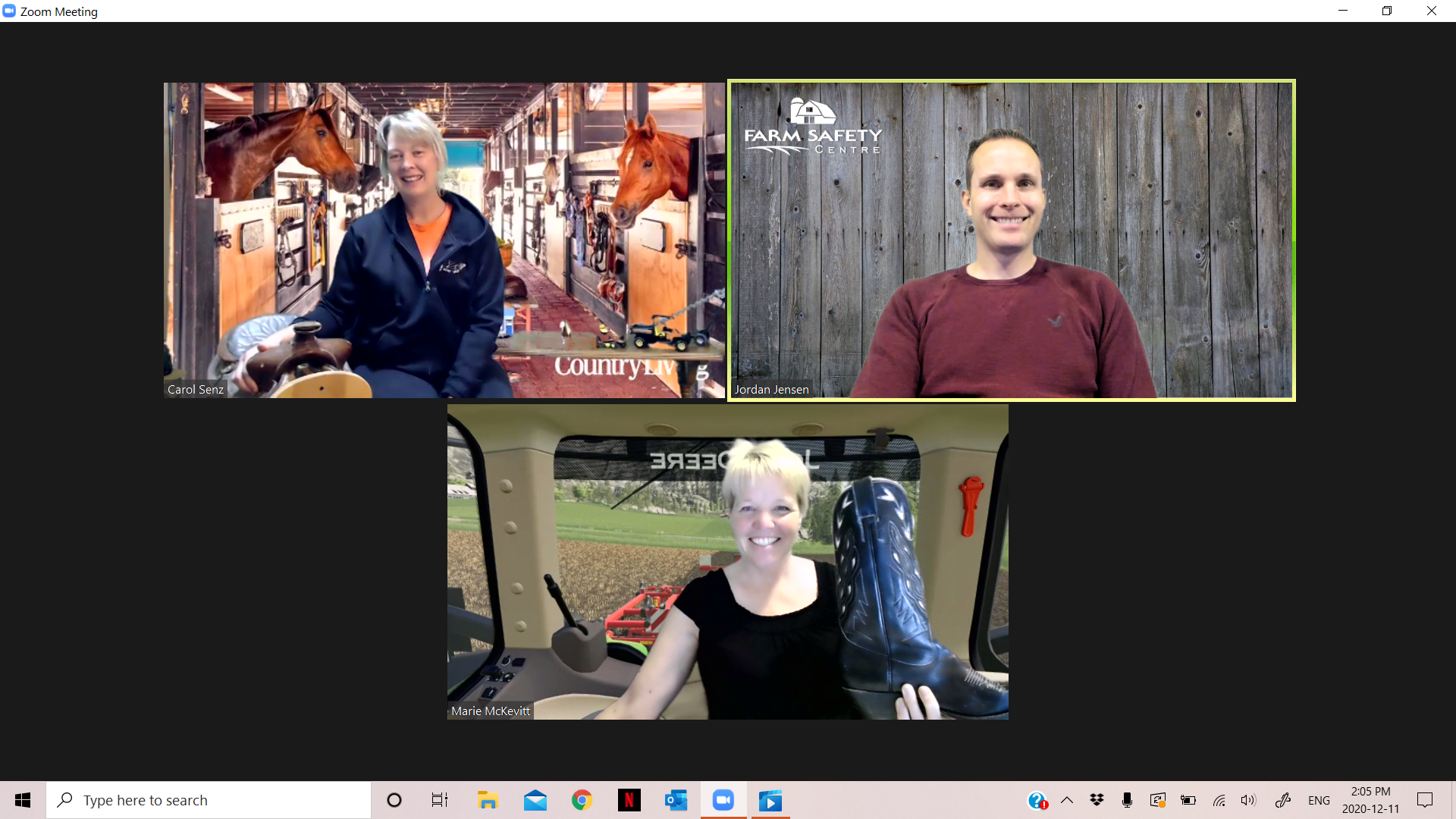
Task: Launch Google Chrome from the taskbar
Action: point(582,800)
